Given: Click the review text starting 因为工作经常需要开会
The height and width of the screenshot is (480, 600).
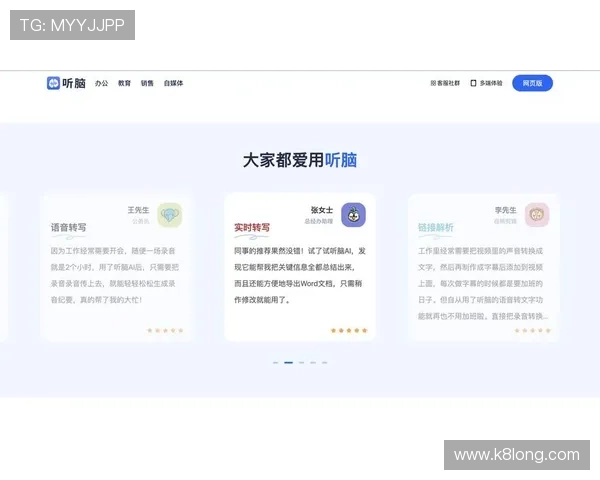Looking at the screenshot, I should (x=115, y=275).
